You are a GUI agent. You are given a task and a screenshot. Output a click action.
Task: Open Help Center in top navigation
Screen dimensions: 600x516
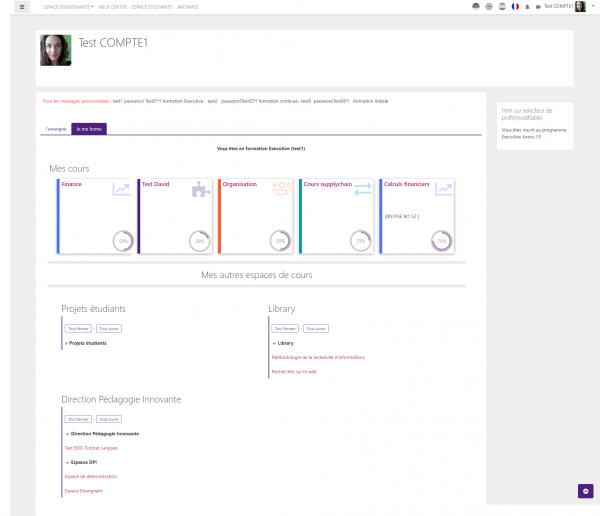coord(112,7)
